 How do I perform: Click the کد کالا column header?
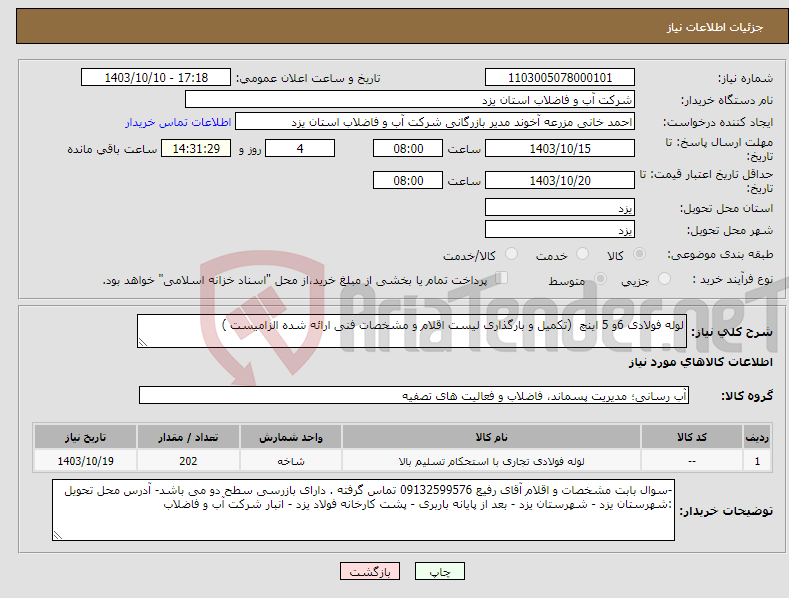tap(692, 437)
